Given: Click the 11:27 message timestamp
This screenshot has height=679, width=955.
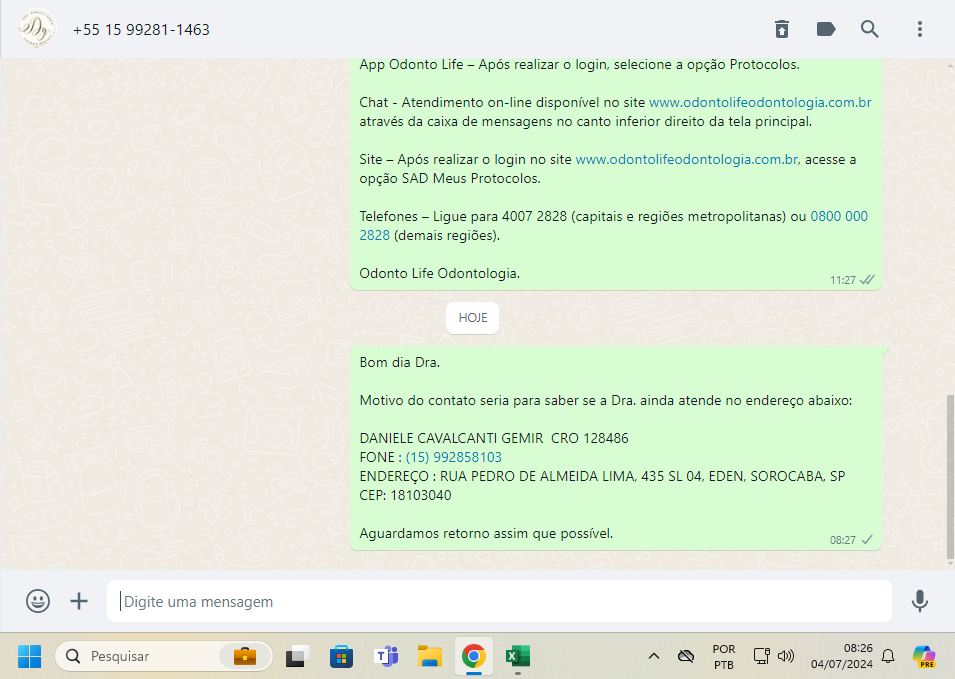Looking at the screenshot, I should point(842,280).
